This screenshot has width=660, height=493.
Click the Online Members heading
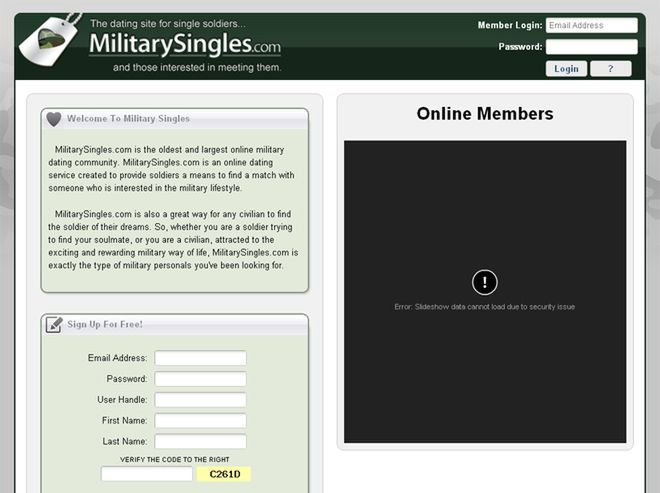485,114
